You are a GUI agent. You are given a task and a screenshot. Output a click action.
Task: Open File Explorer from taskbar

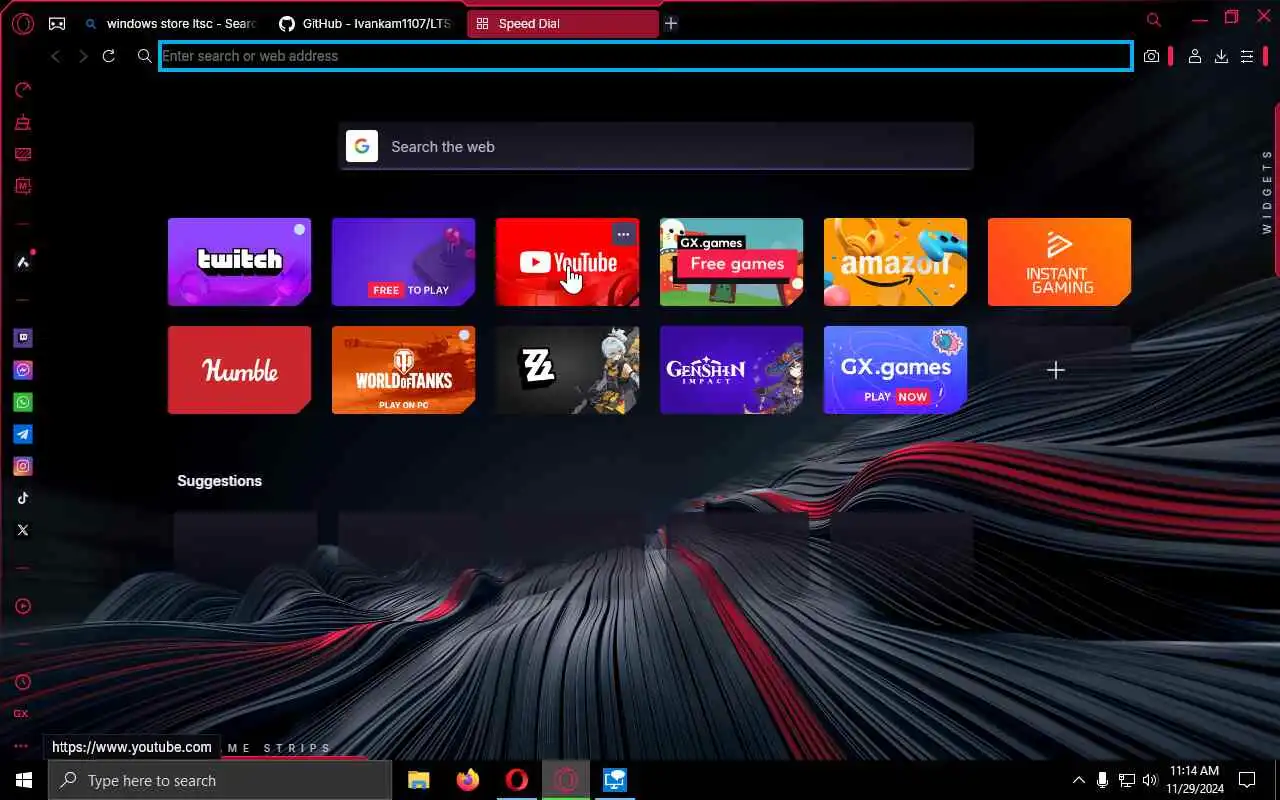point(419,780)
